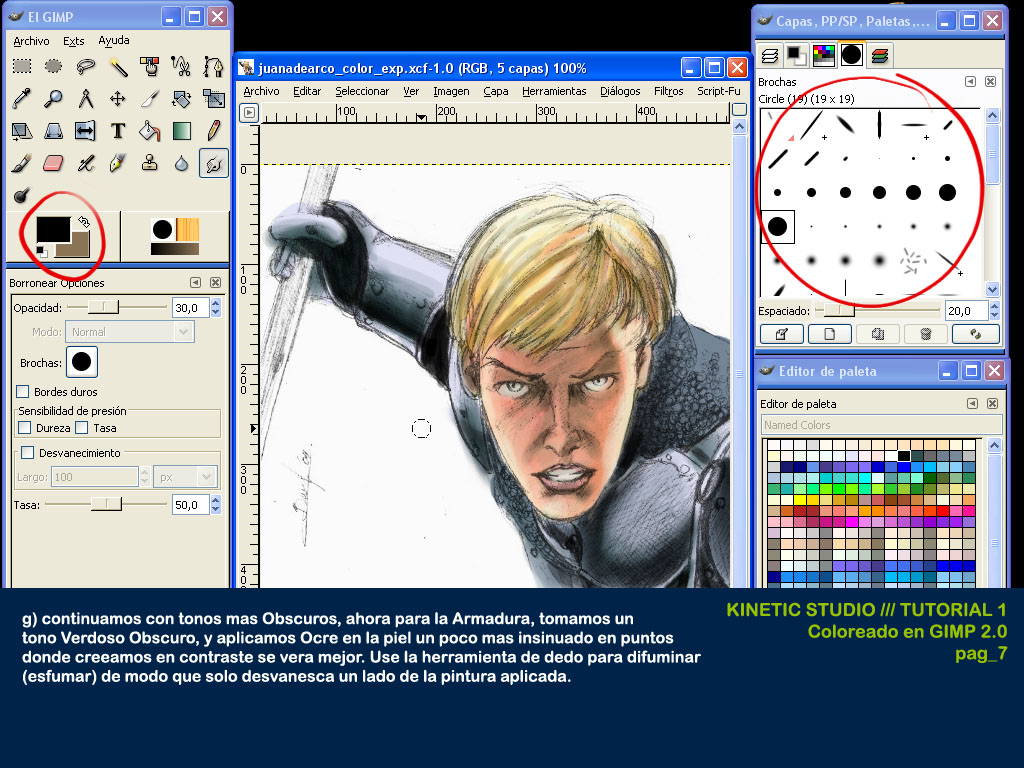Select the Intelligent Scissors tool

[x=181, y=66]
